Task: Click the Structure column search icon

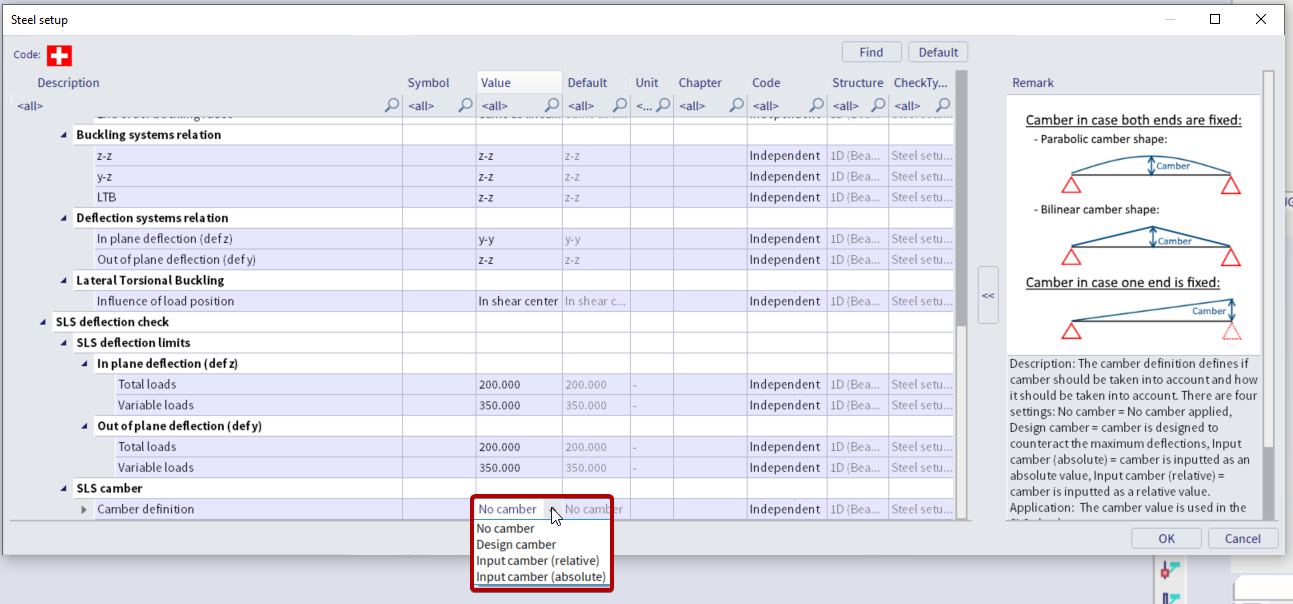Action: point(877,105)
